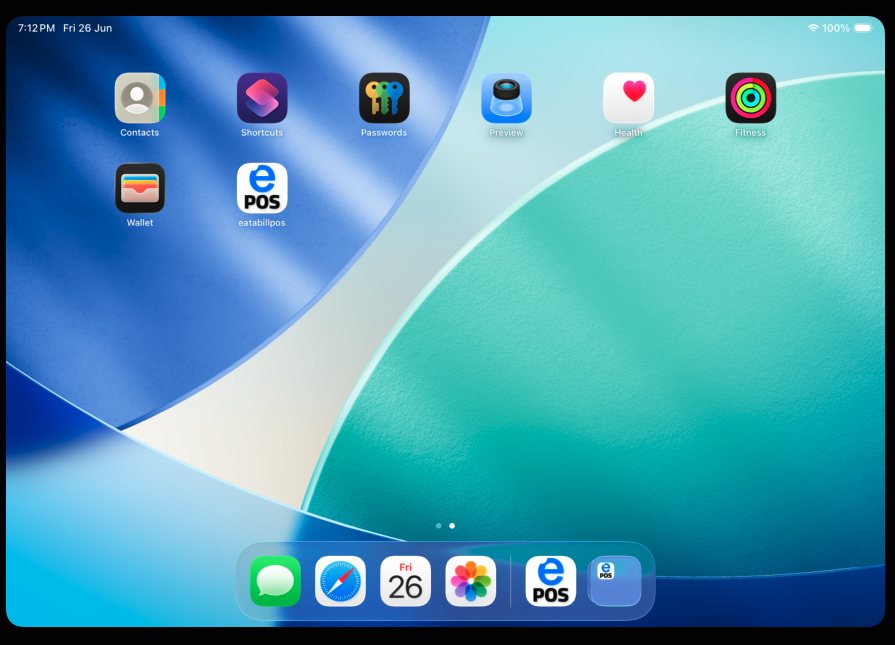Open the Preview app
This screenshot has width=895, height=645.
pyautogui.click(x=506, y=98)
